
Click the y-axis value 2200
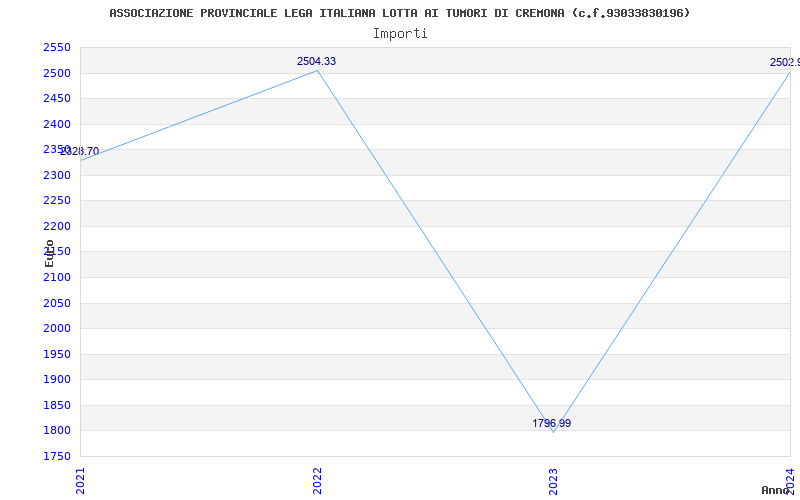tap(57, 227)
